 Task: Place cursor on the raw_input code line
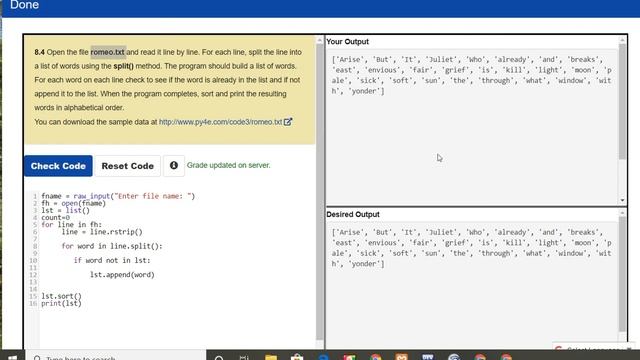[118, 196]
